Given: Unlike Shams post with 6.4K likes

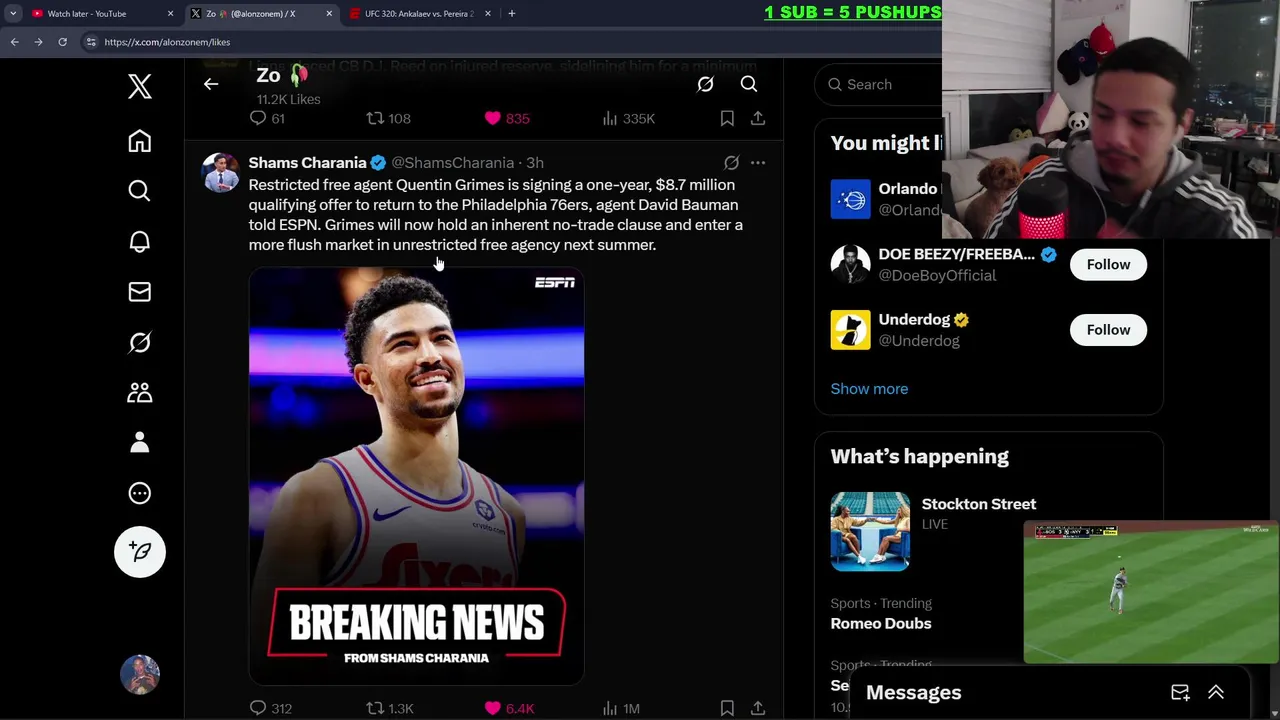Looking at the screenshot, I should (509, 708).
